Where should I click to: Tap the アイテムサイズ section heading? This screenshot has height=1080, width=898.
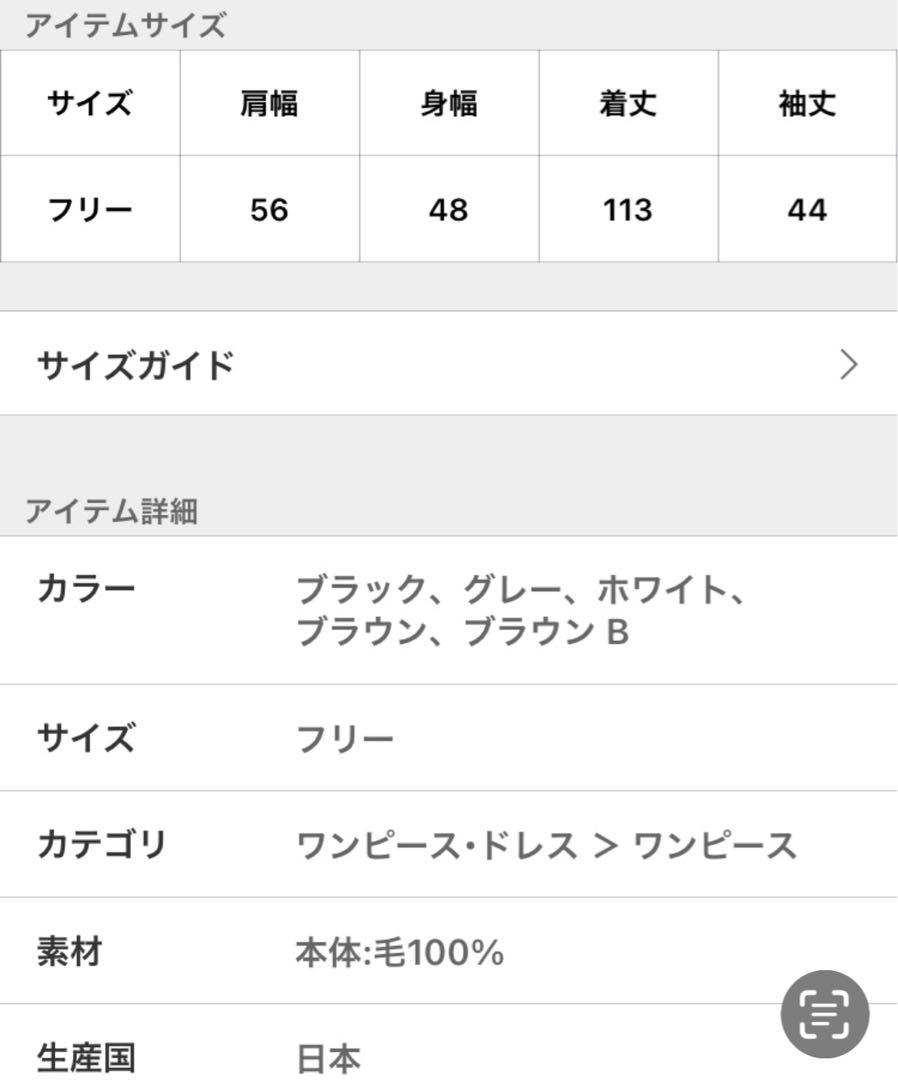tap(125, 25)
